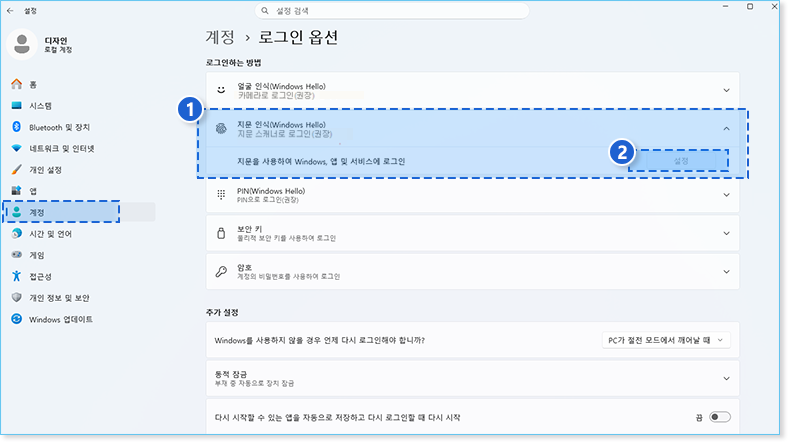This screenshot has width=788, height=442.
Task: Open 홈 in sidebar
Action: [33, 84]
